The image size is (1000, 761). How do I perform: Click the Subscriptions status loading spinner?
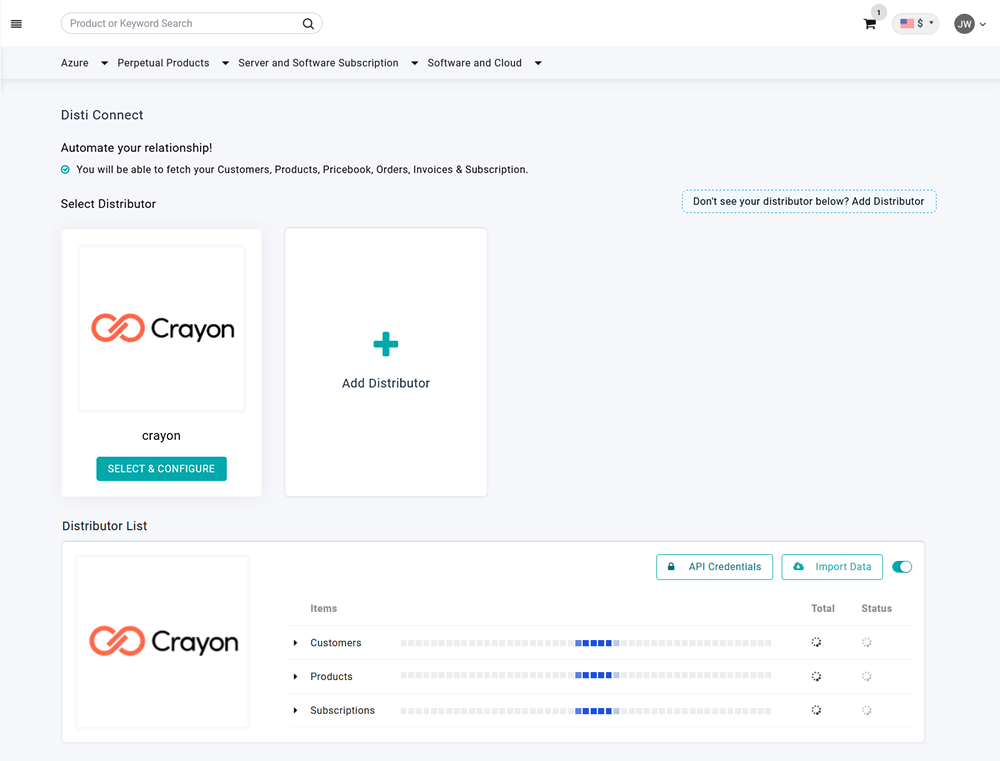(867, 710)
